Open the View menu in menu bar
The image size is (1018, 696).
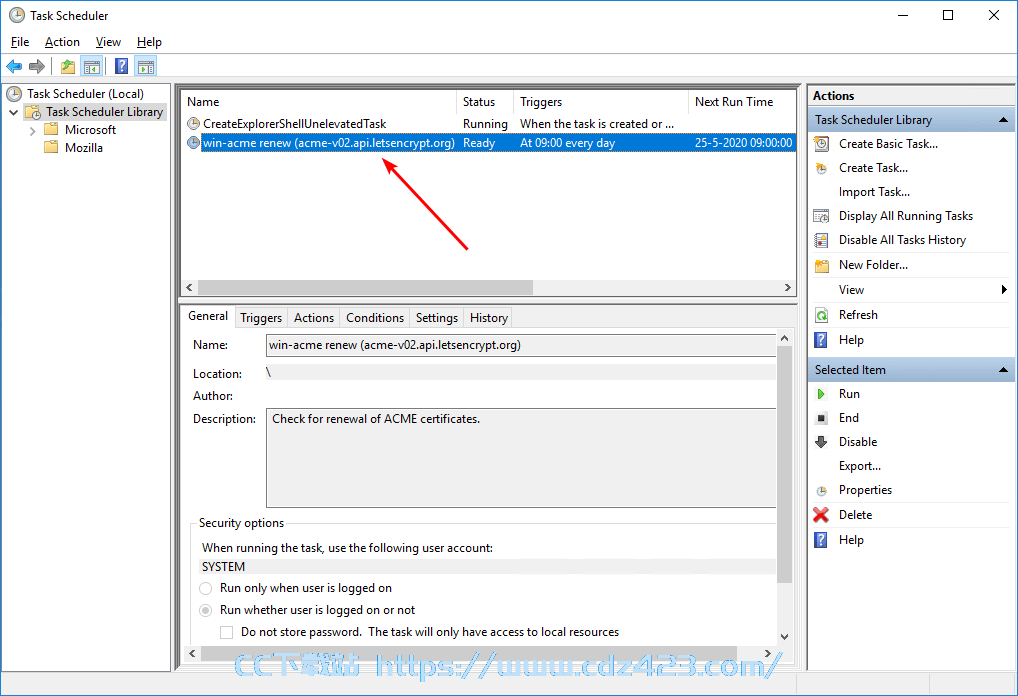tap(108, 42)
